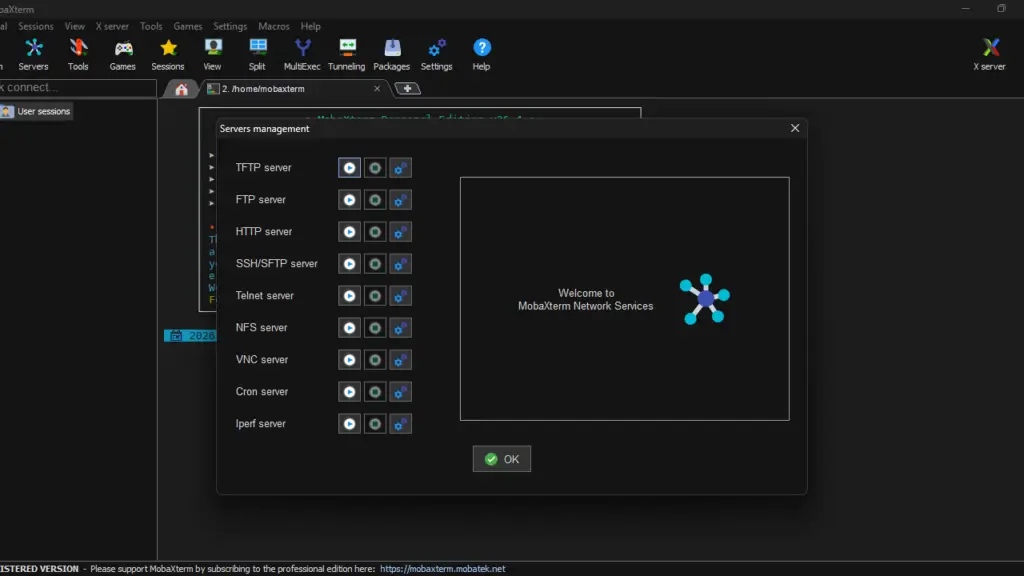
Task: Go to the home tab
Action: (x=181, y=89)
